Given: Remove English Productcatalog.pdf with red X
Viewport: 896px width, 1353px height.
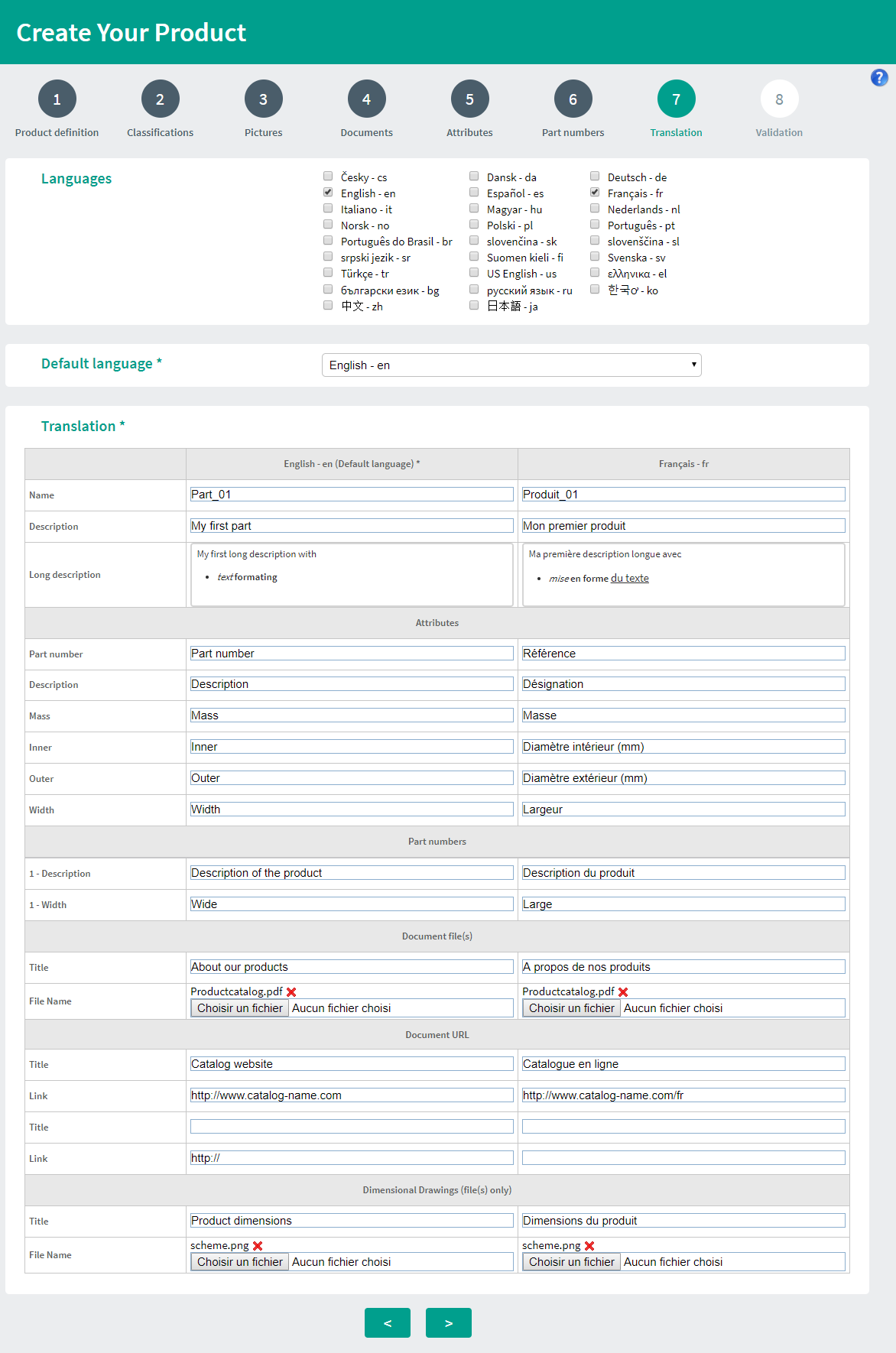Looking at the screenshot, I should pos(291,991).
